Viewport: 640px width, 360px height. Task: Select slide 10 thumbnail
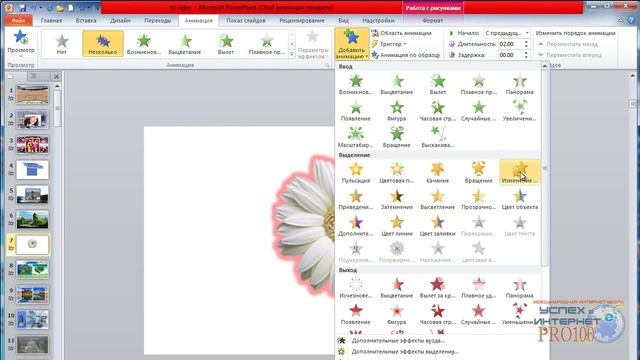tap(32, 320)
